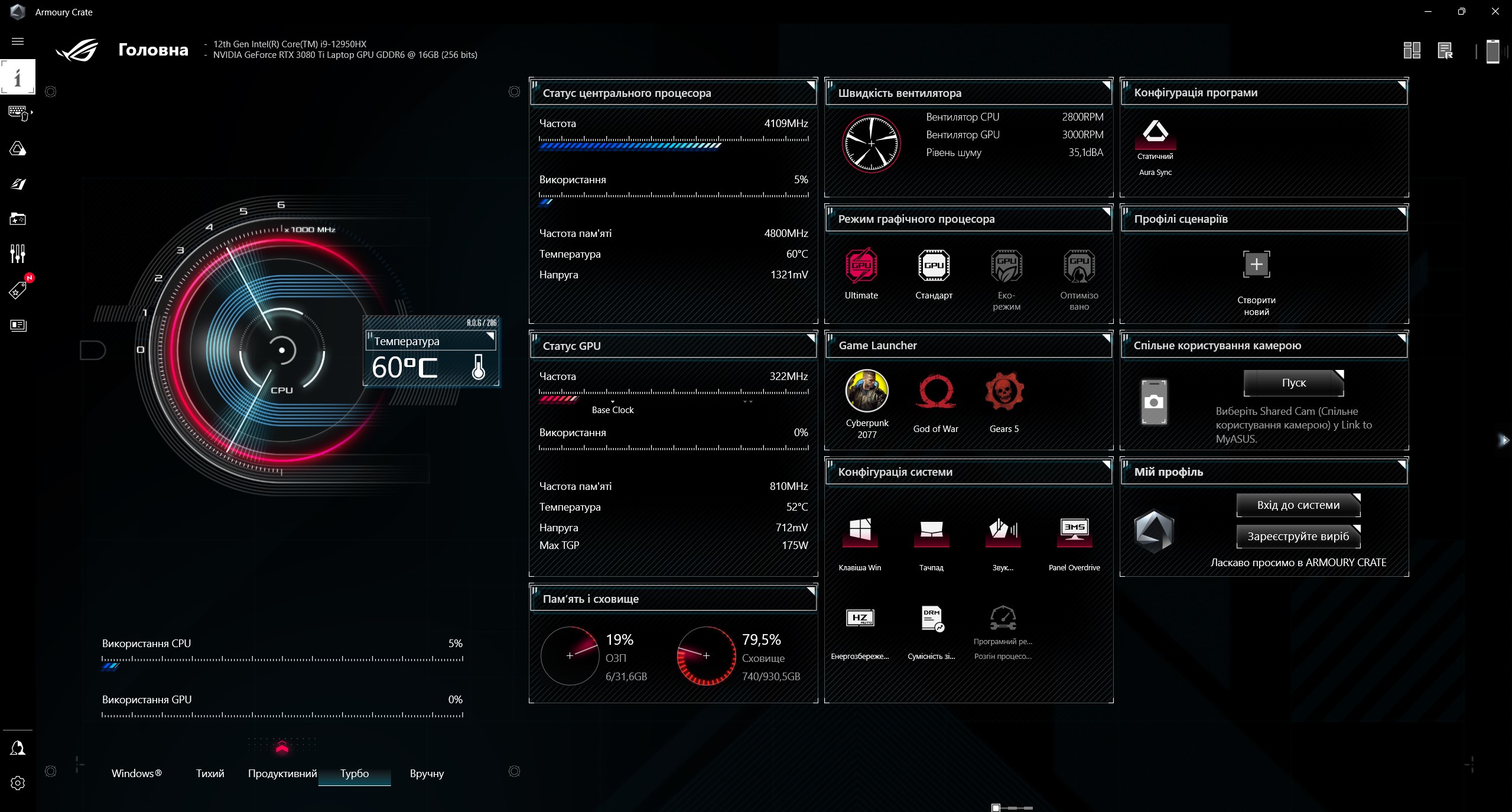Toggle the touchpad (Тачпад) setting

(x=931, y=531)
